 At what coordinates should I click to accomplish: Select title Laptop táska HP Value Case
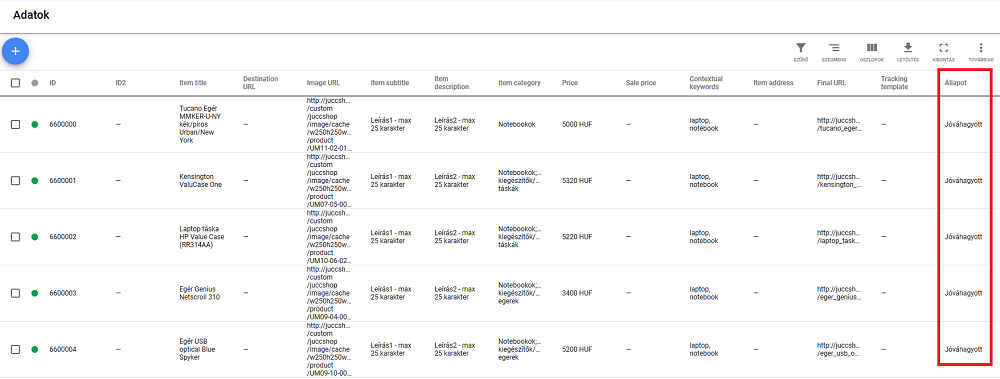point(203,237)
